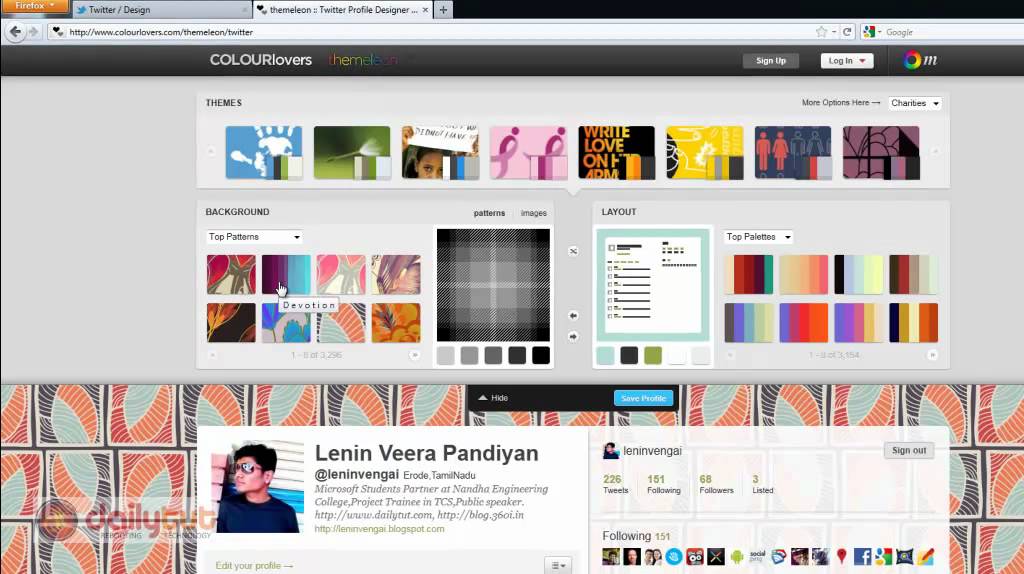Choose the orange flower pattern thumbnail
The image size is (1024, 574).
[x=396, y=323]
